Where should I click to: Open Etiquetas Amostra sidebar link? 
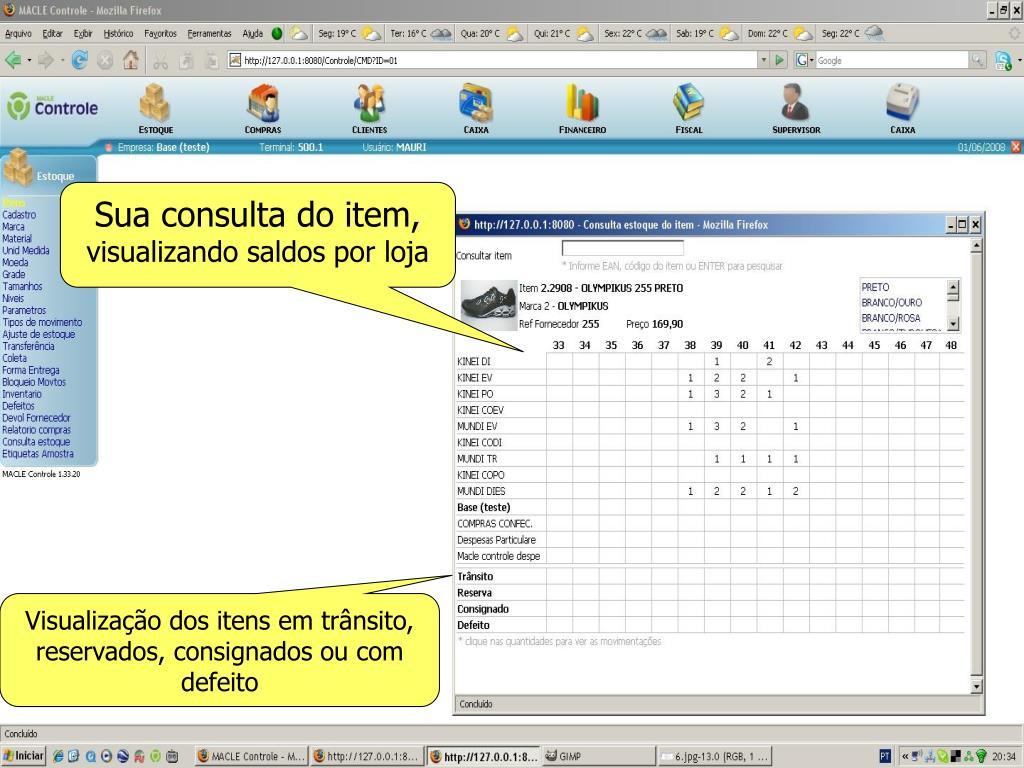click(38, 454)
